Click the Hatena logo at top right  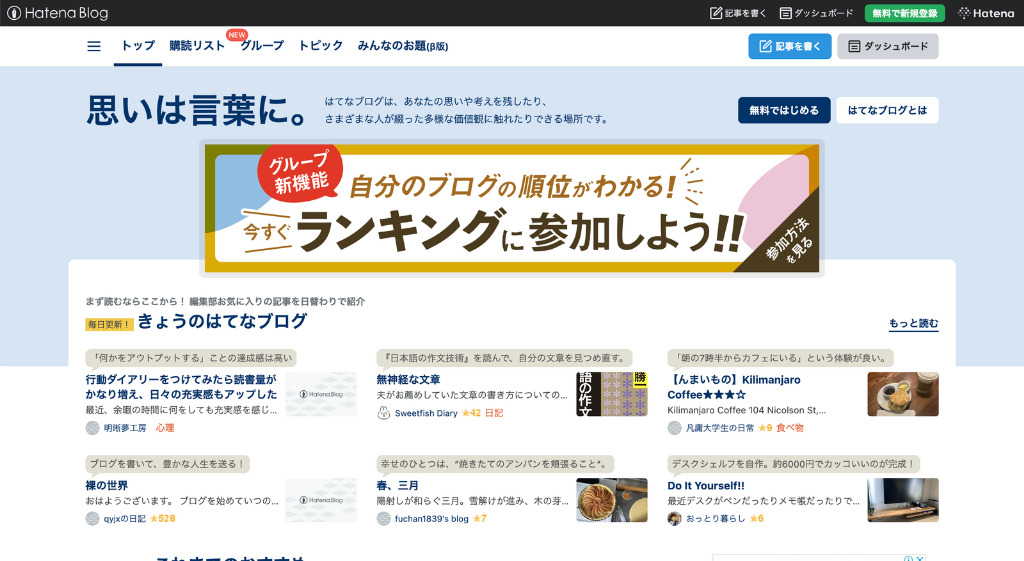click(x=985, y=13)
